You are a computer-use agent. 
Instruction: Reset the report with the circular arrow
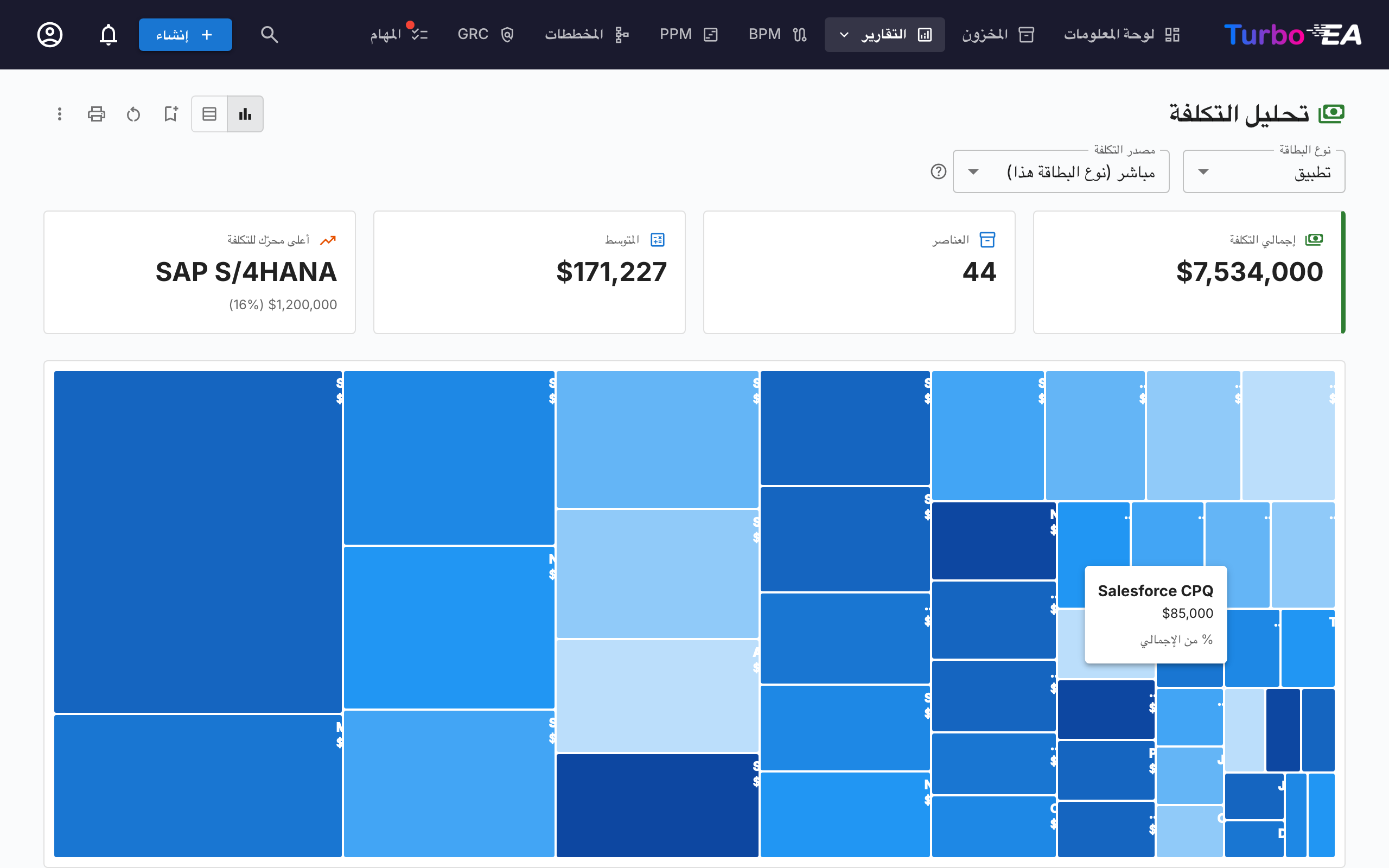tap(133, 114)
